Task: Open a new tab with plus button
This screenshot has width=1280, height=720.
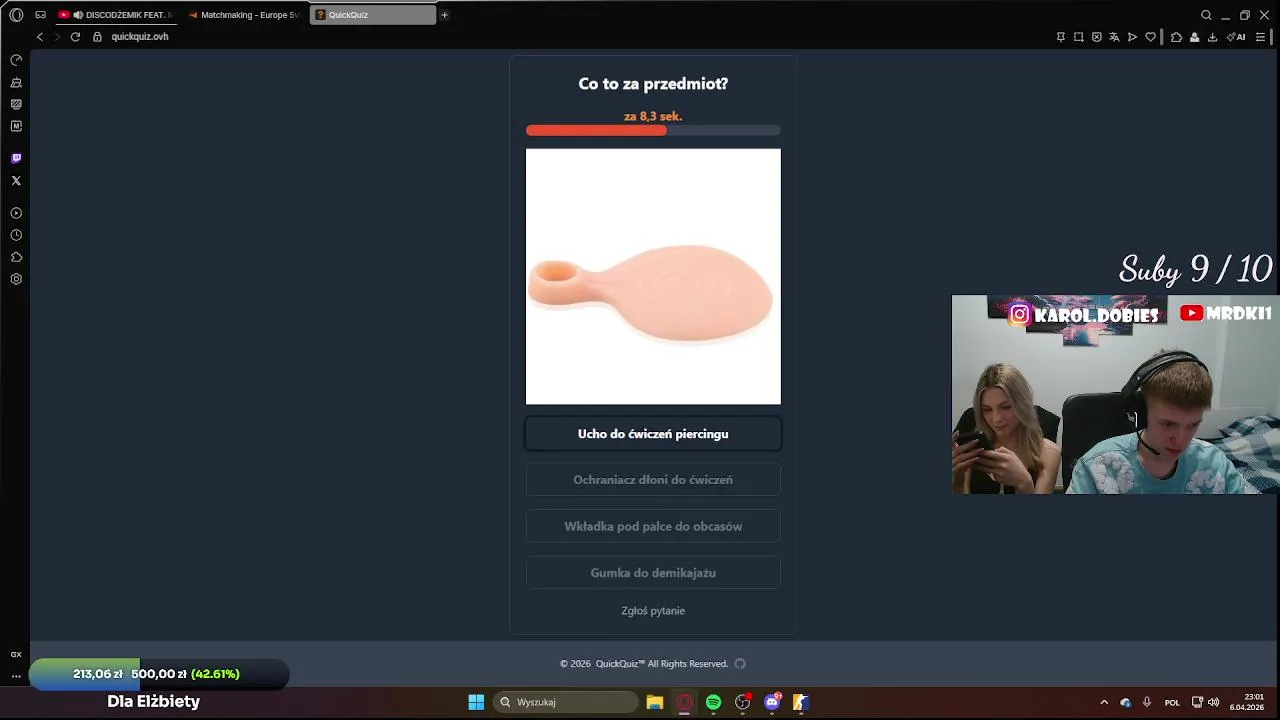Action: (x=445, y=15)
